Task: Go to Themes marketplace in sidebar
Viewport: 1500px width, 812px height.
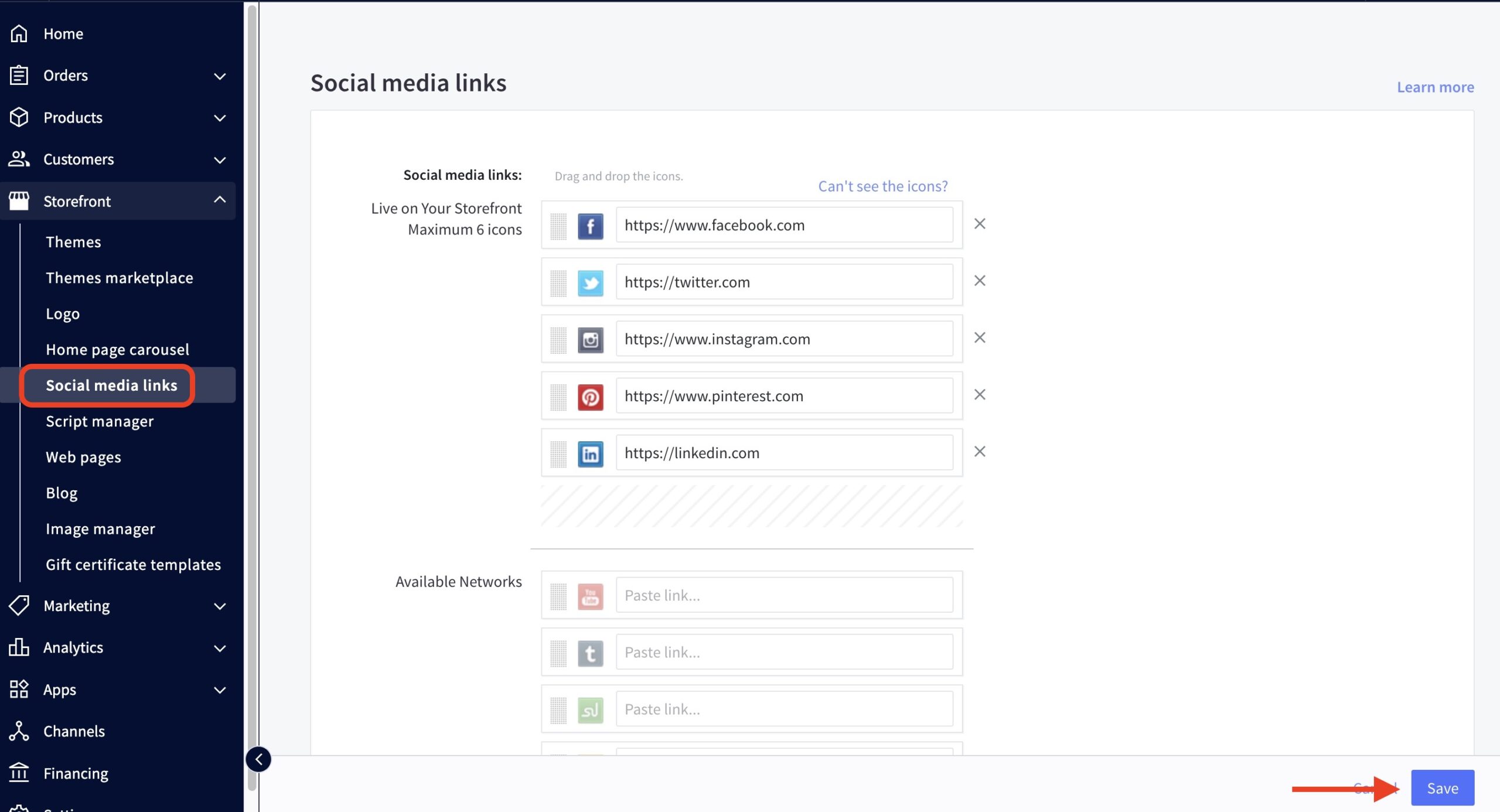Action: tap(120, 278)
